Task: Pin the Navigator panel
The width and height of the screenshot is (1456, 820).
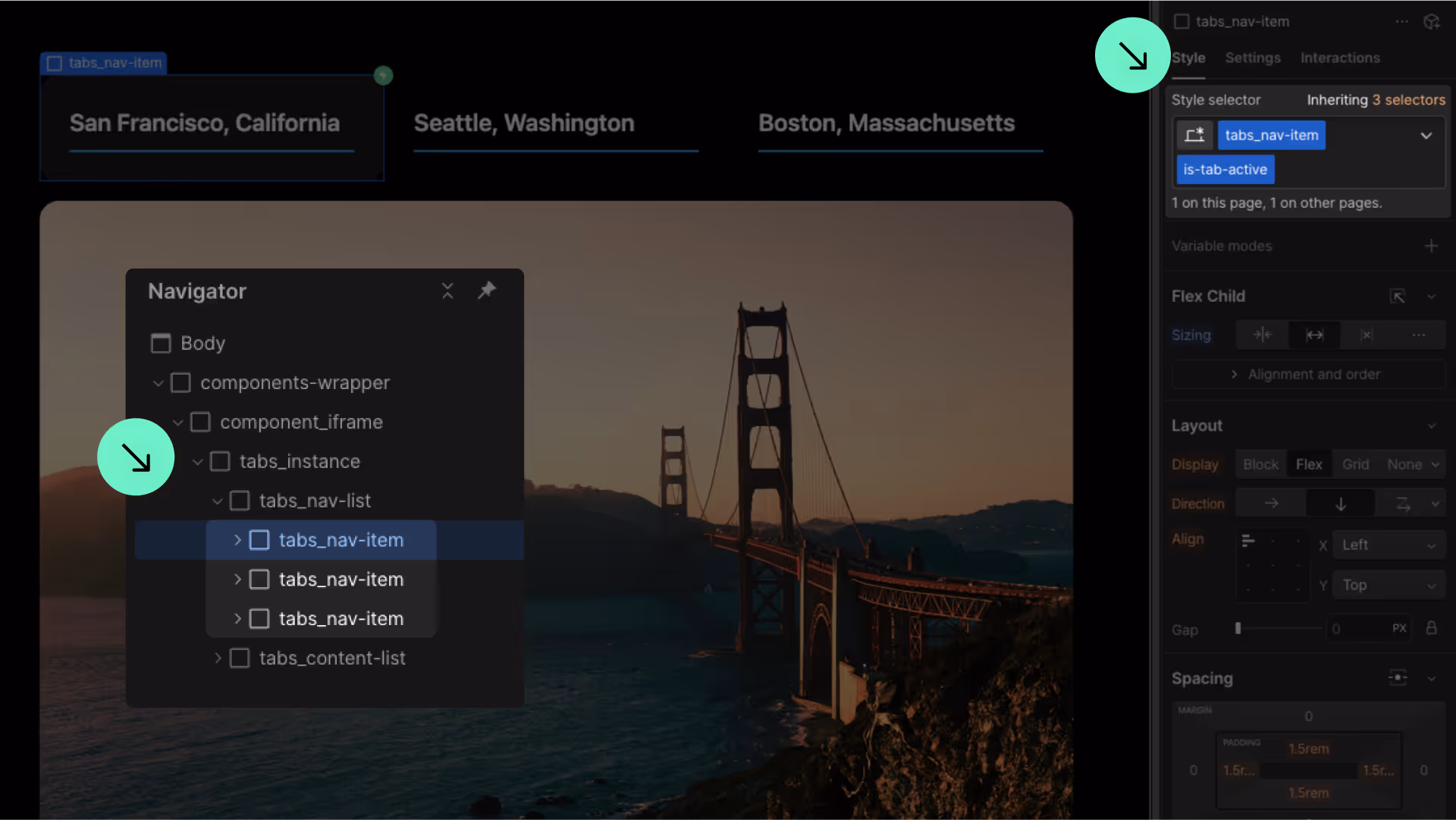Action: click(x=487, y=291)
